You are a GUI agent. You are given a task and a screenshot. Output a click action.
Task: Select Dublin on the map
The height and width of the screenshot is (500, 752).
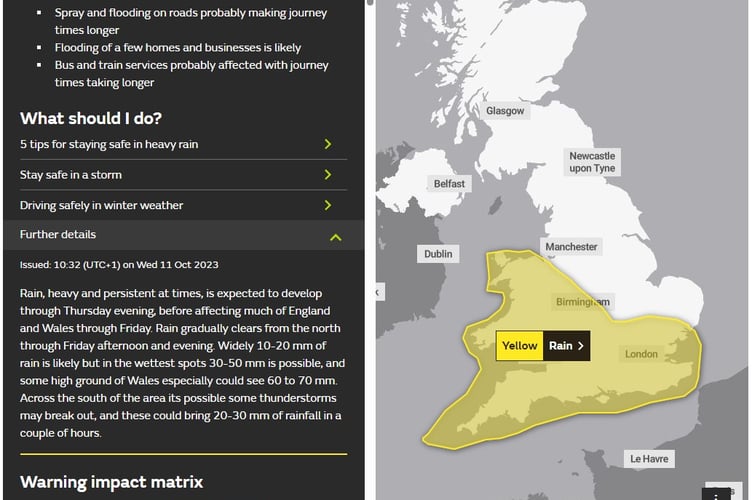click(x=438, y=254)
